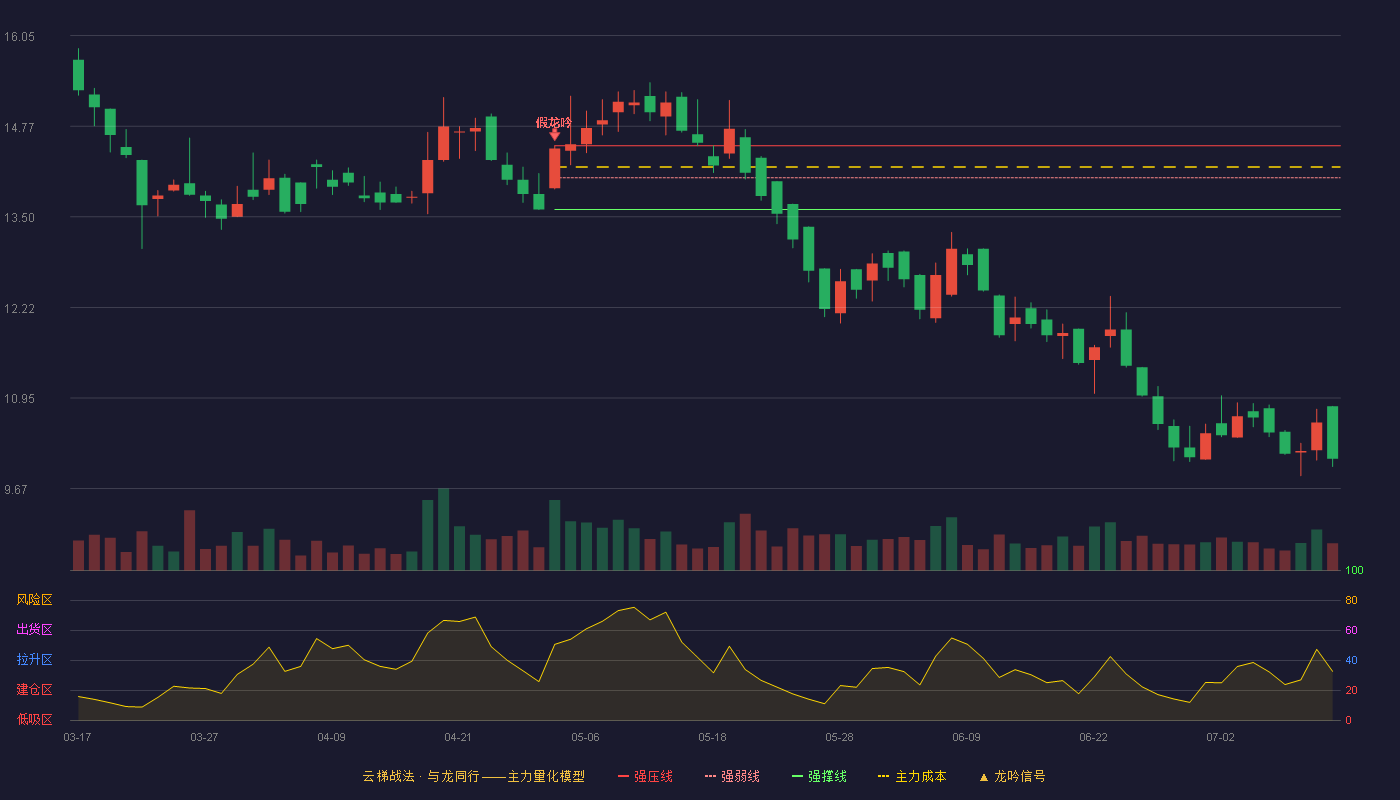Click the 低吸区 zone label
The image size is (1400, 800).
click(x=34, y=719)
